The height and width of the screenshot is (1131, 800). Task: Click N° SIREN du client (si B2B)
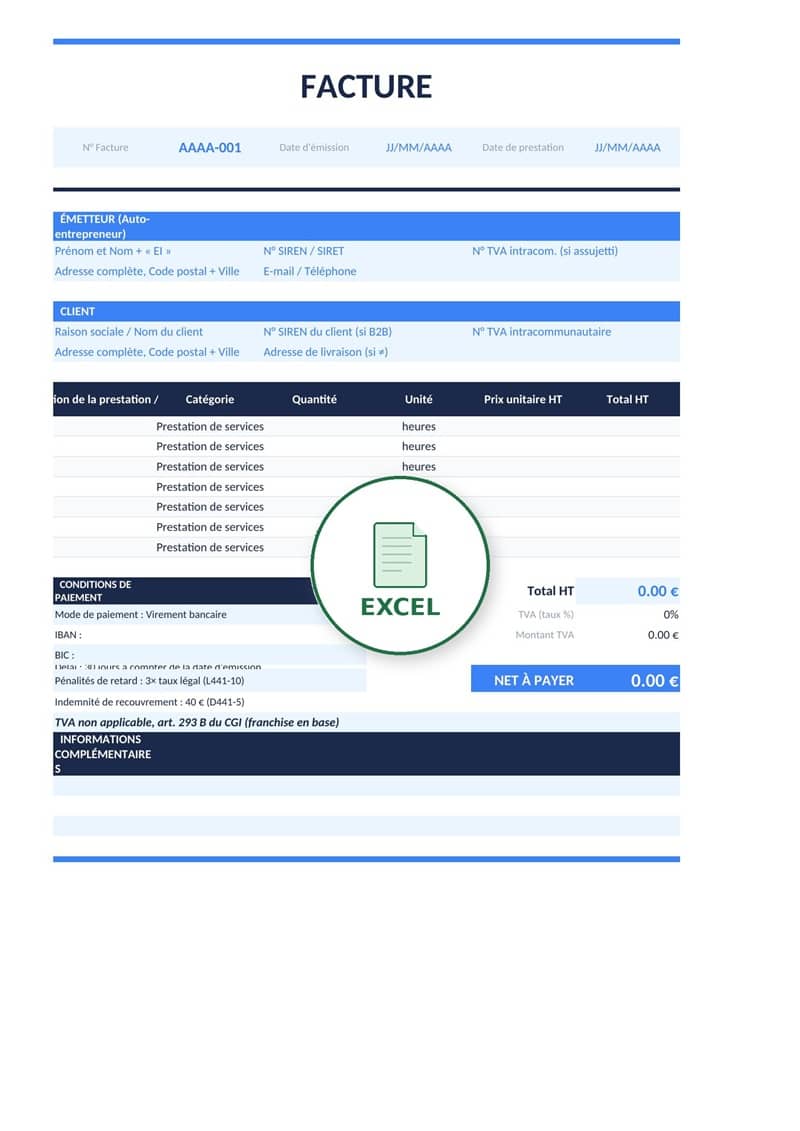[x=328, y=332]
